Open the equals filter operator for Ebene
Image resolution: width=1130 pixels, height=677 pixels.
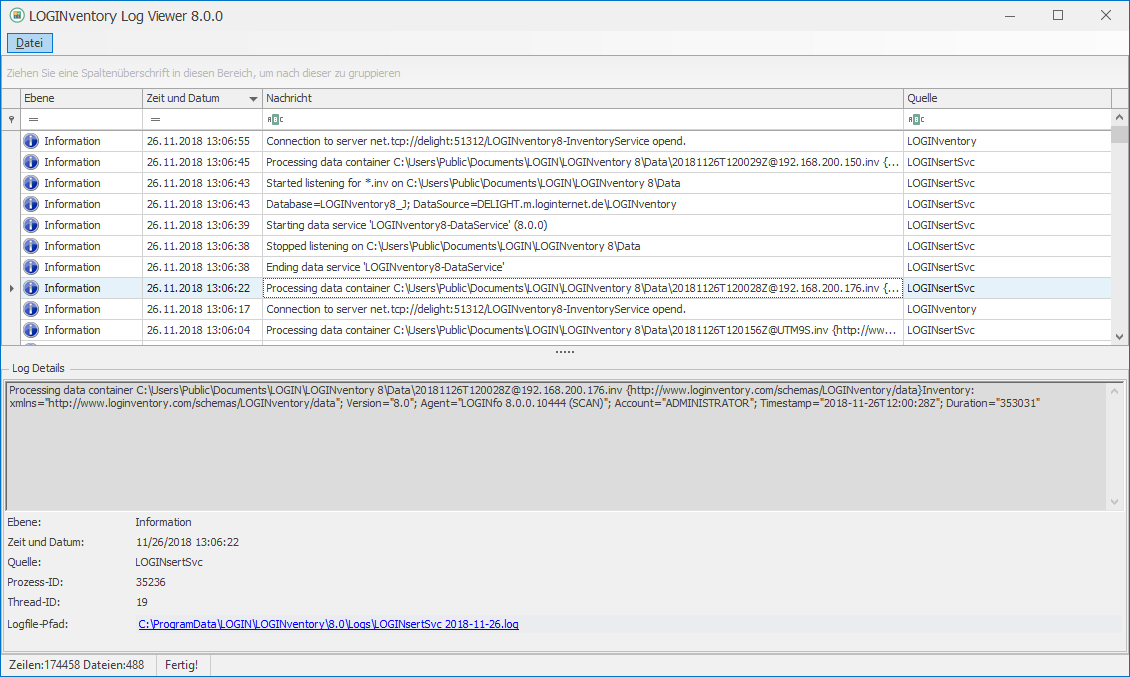pos(33,119)
